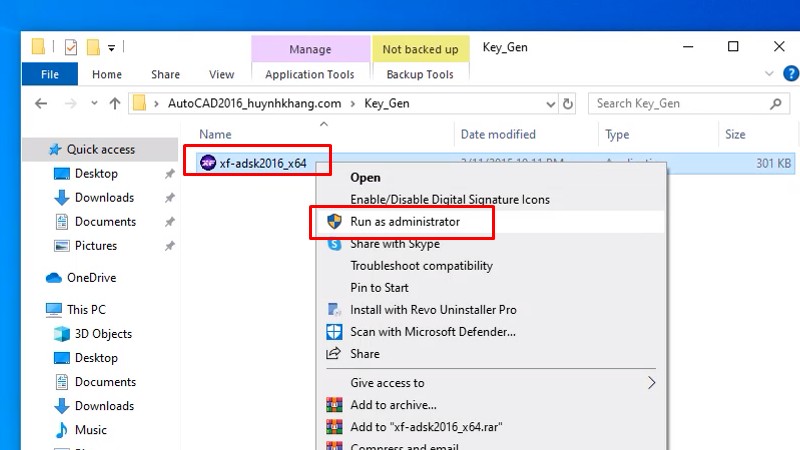Choose Pin to Start in context menu

[x=378, y=288]
